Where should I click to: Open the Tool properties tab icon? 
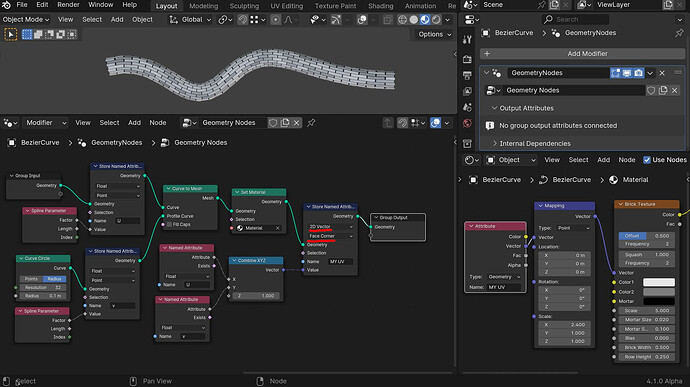pos(467,40)
